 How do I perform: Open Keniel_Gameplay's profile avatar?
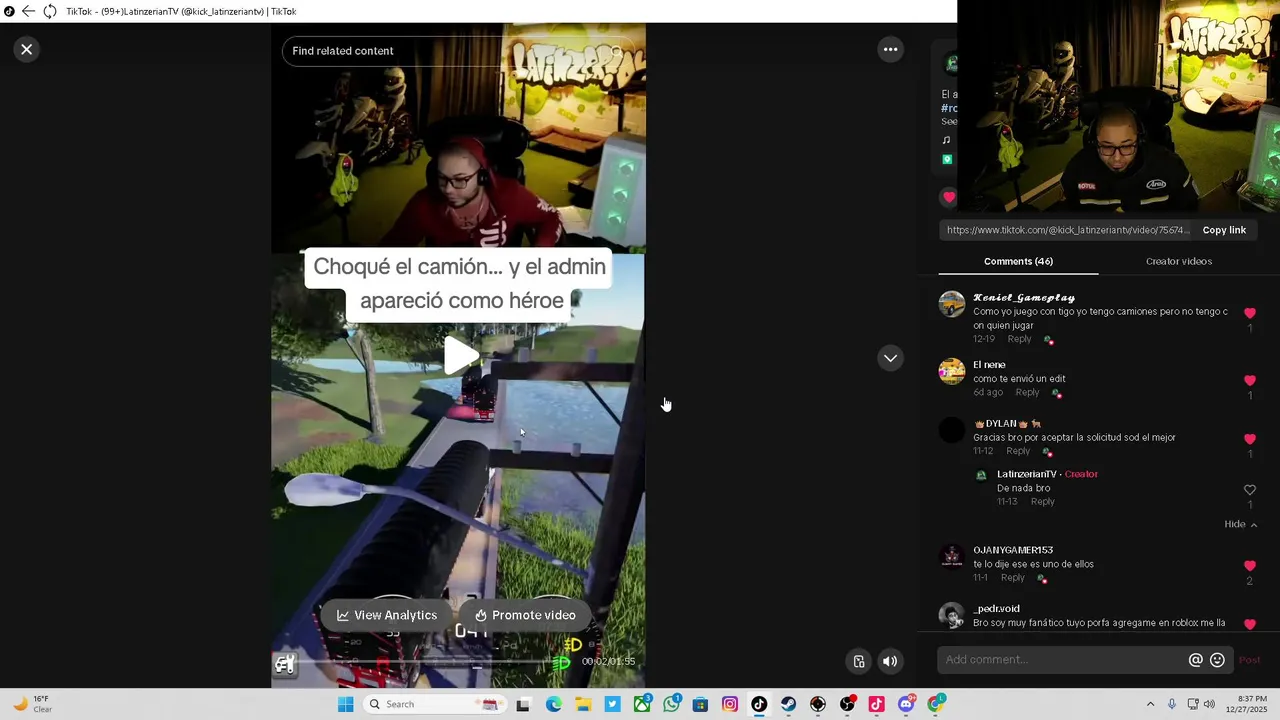[952, 304]
